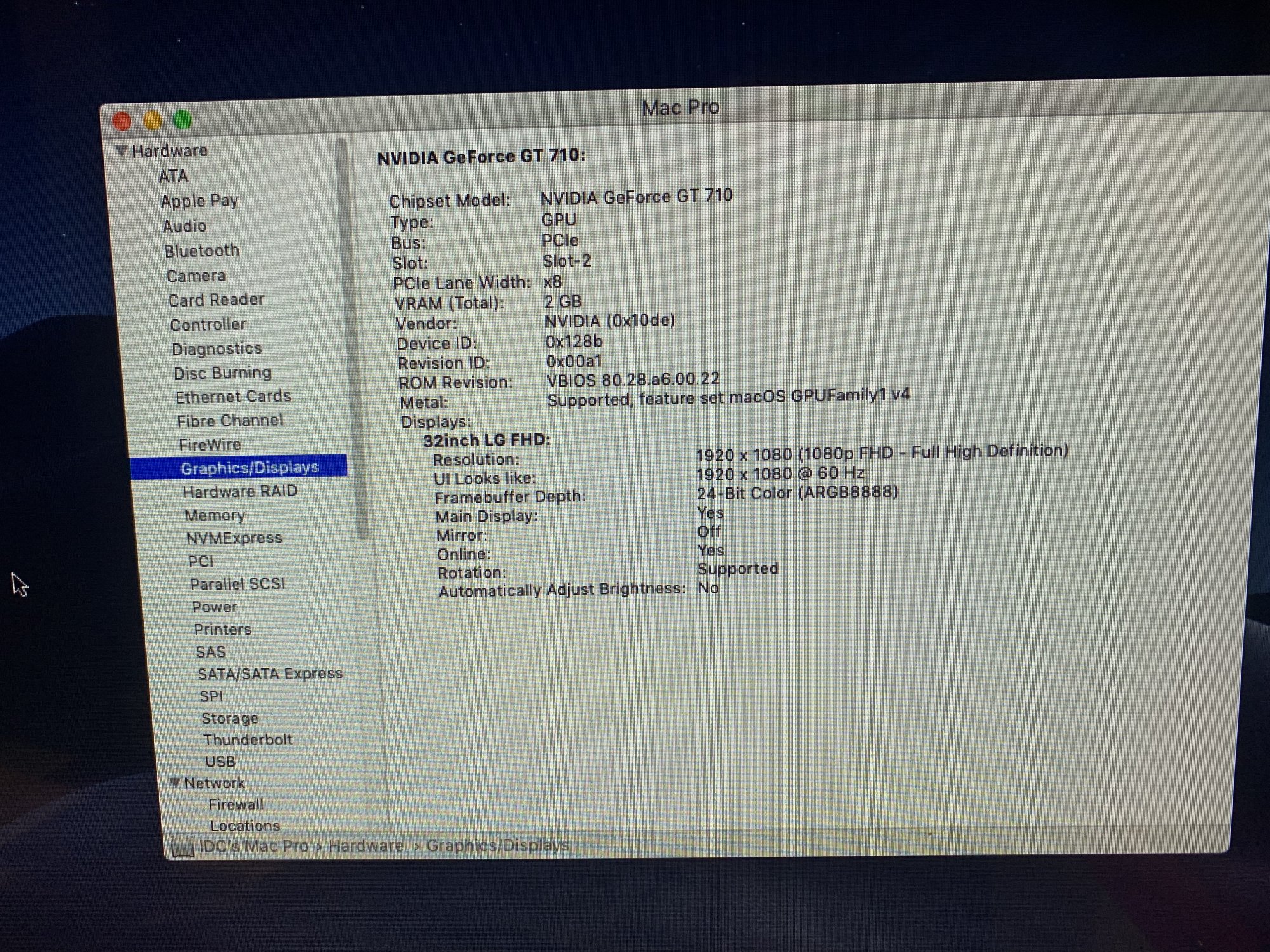Open the USB hardware section
This screenshot has height=952, width=1270.
[x=220, y=761]
